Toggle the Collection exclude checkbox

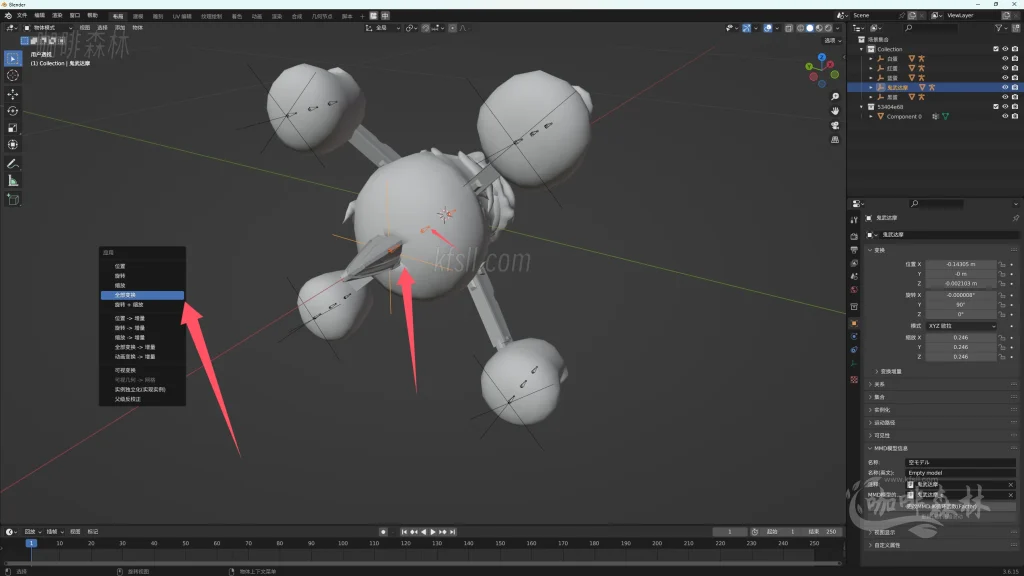click(996, 49)
